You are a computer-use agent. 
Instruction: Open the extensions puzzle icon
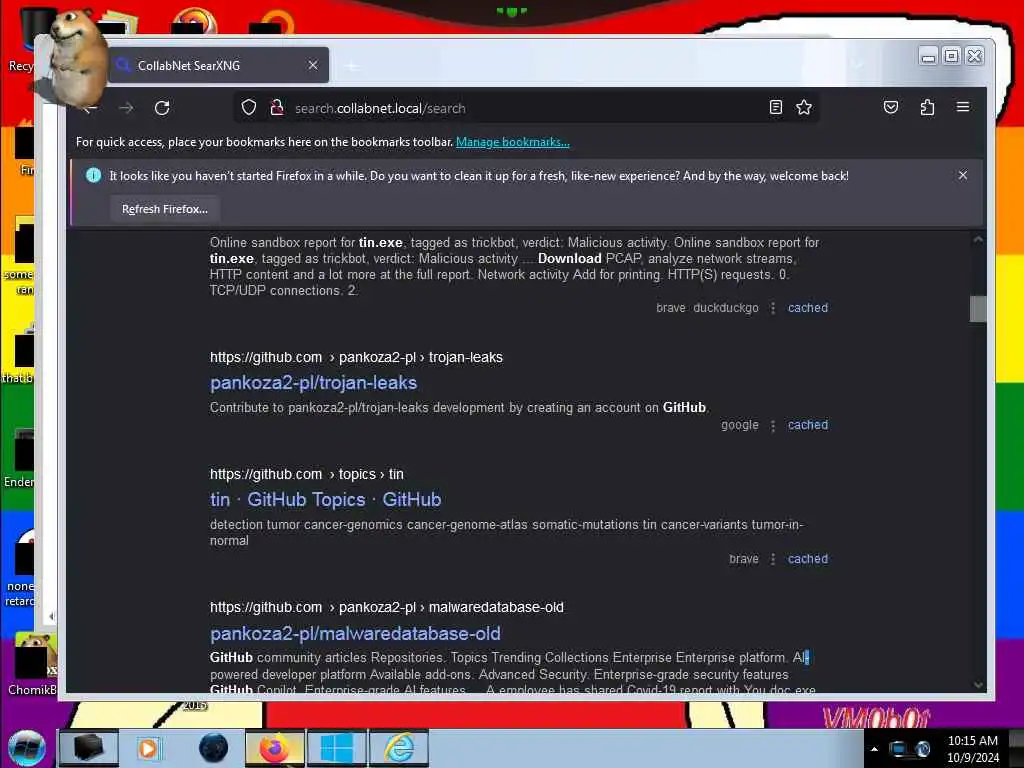(927, 107)
